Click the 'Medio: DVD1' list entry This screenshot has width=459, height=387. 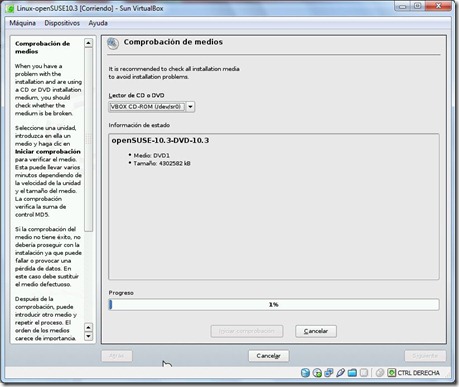pos(151,155)
